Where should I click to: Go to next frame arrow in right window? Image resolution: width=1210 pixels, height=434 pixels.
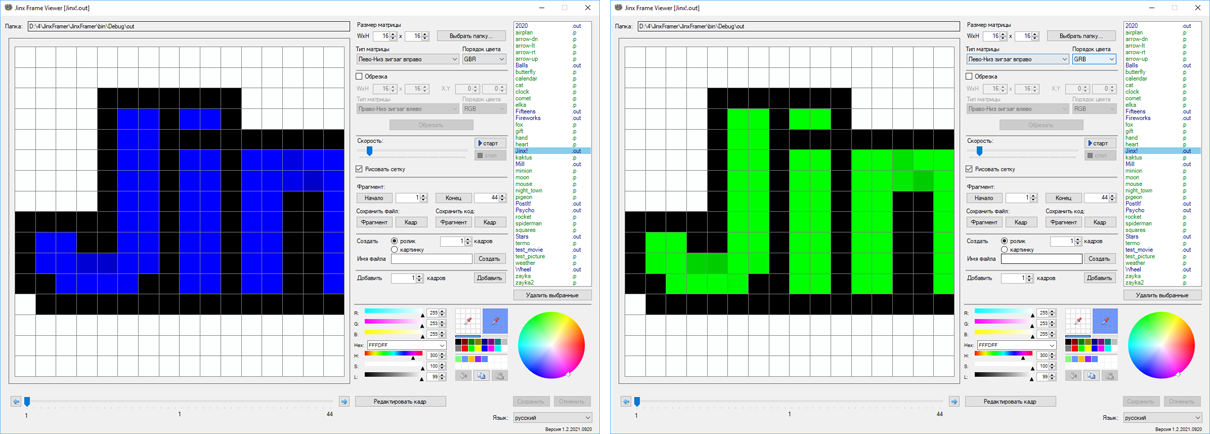954,401
